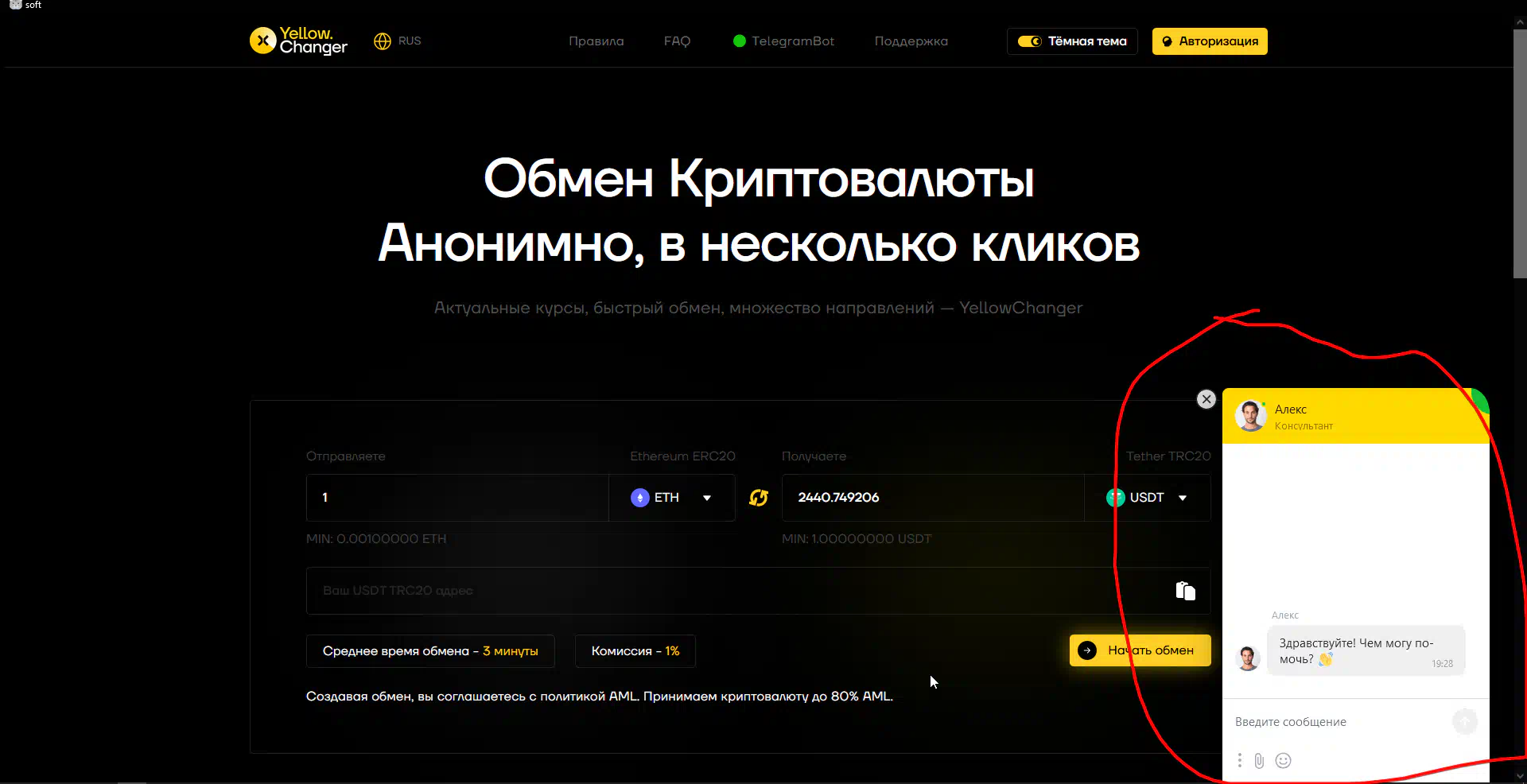
Task: Open the Правила page
Action: tap(596, 41)
